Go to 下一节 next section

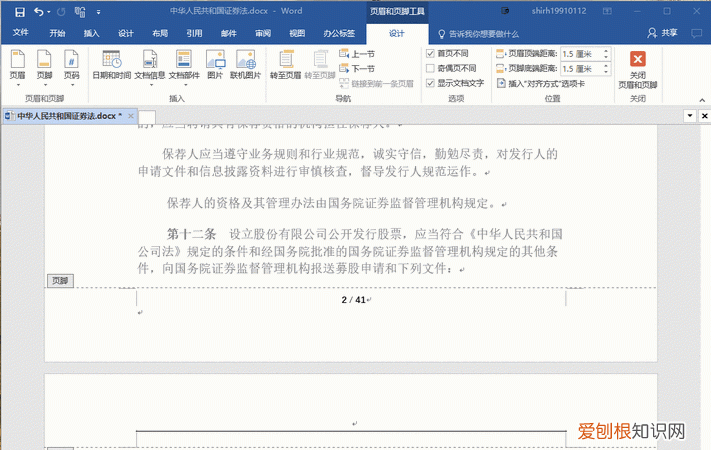pos(357,68)
